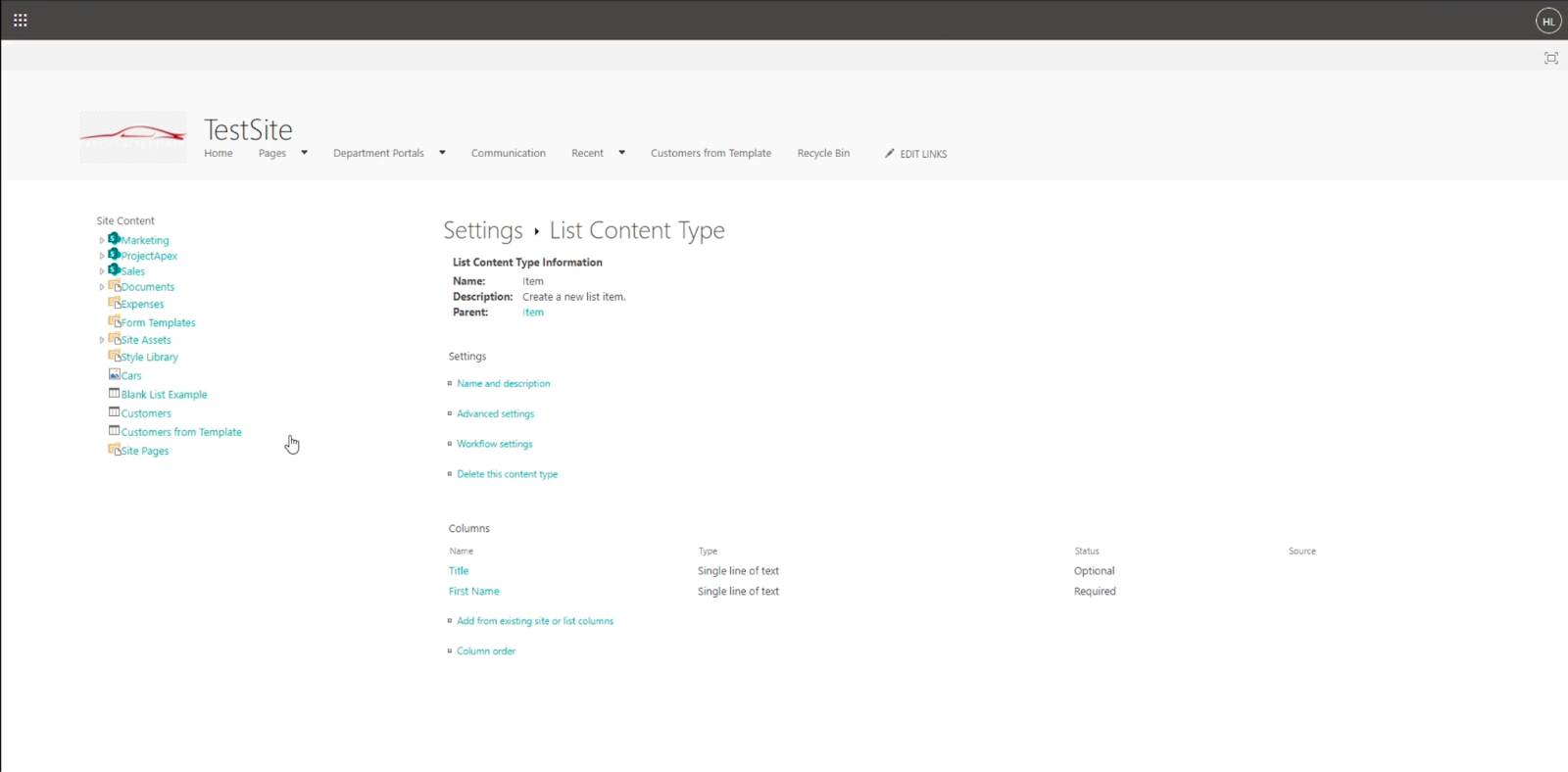Click the TestSite site title
1568x772 pixels.
coord(248,129)
